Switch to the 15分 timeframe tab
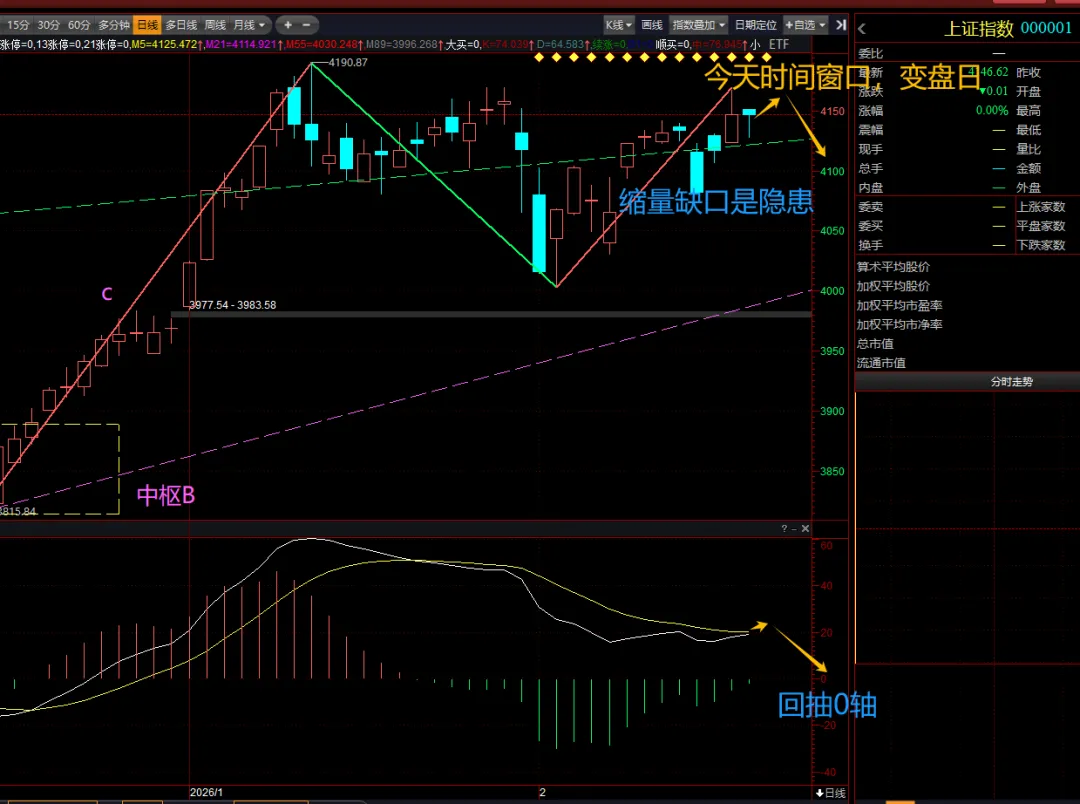 pyautogui.click(x=18, y=25)
